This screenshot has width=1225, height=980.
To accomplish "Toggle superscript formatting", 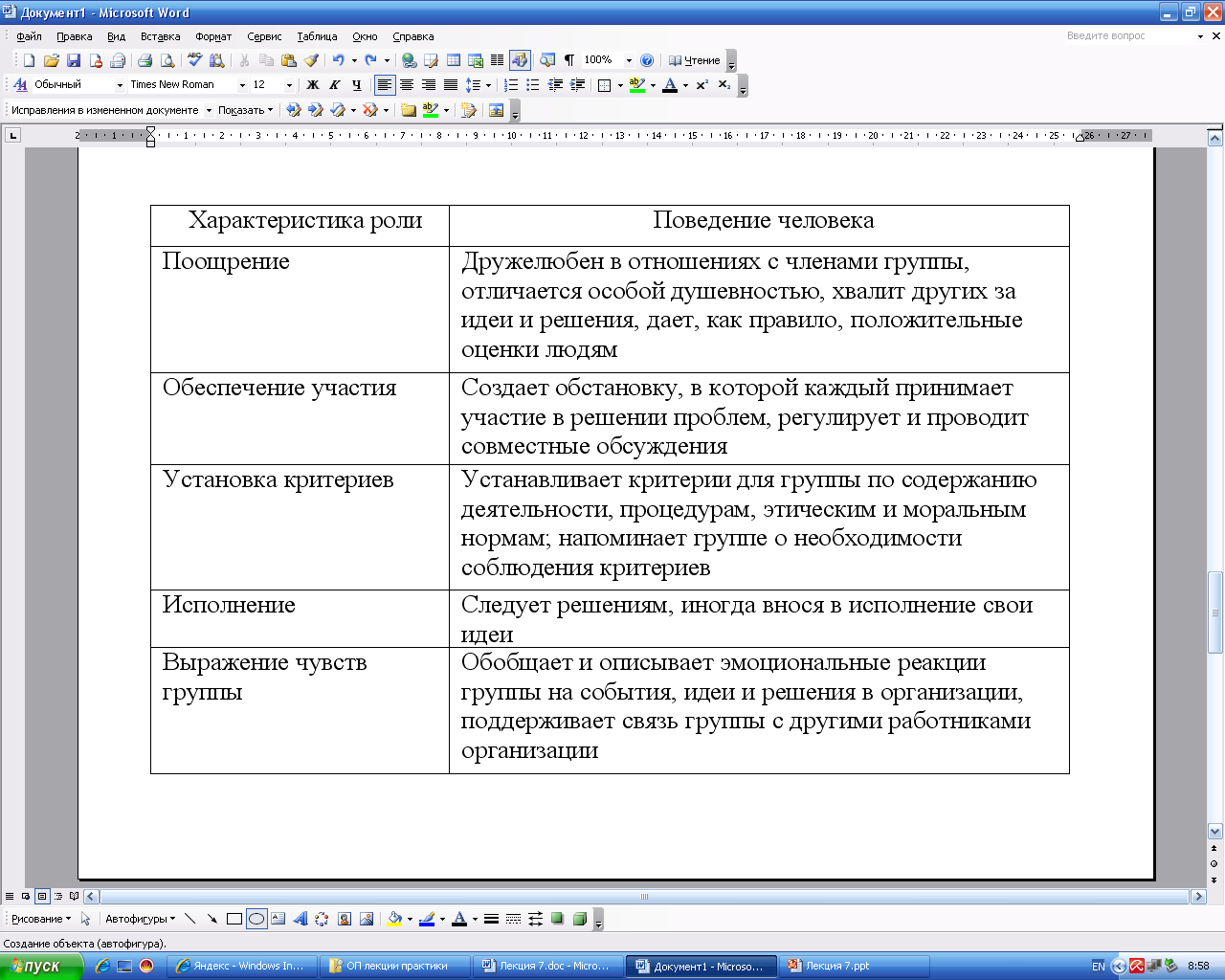I will point(702,85).
